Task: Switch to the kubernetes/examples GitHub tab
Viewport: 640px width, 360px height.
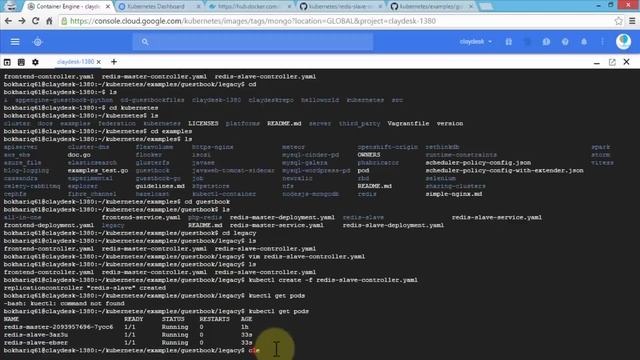Action: [432, 7]
